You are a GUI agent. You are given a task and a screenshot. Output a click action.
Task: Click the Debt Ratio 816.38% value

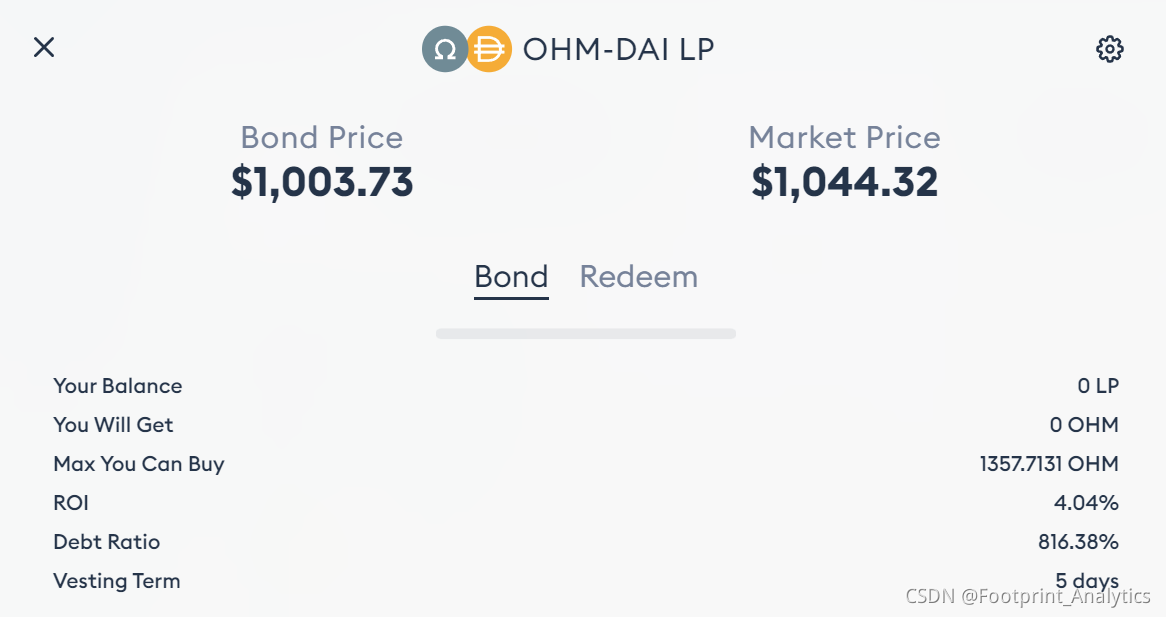1078,542
